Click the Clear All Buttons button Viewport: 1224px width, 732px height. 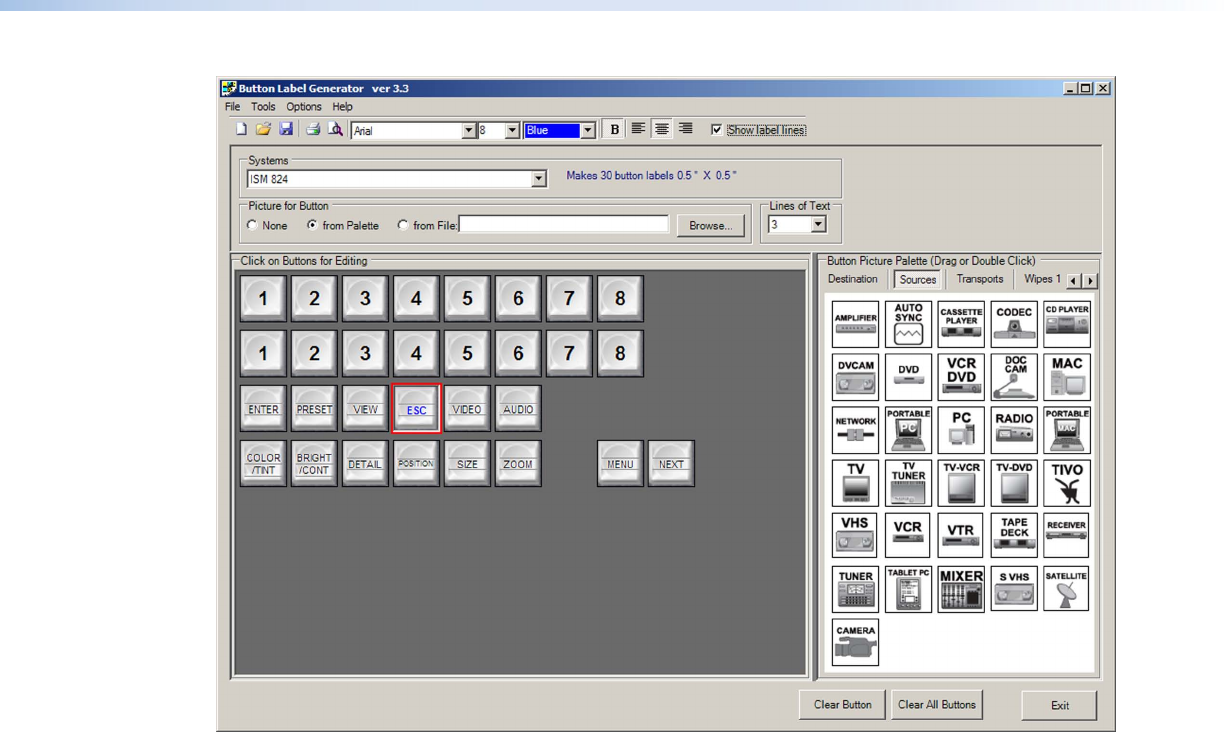click(936, 705)
